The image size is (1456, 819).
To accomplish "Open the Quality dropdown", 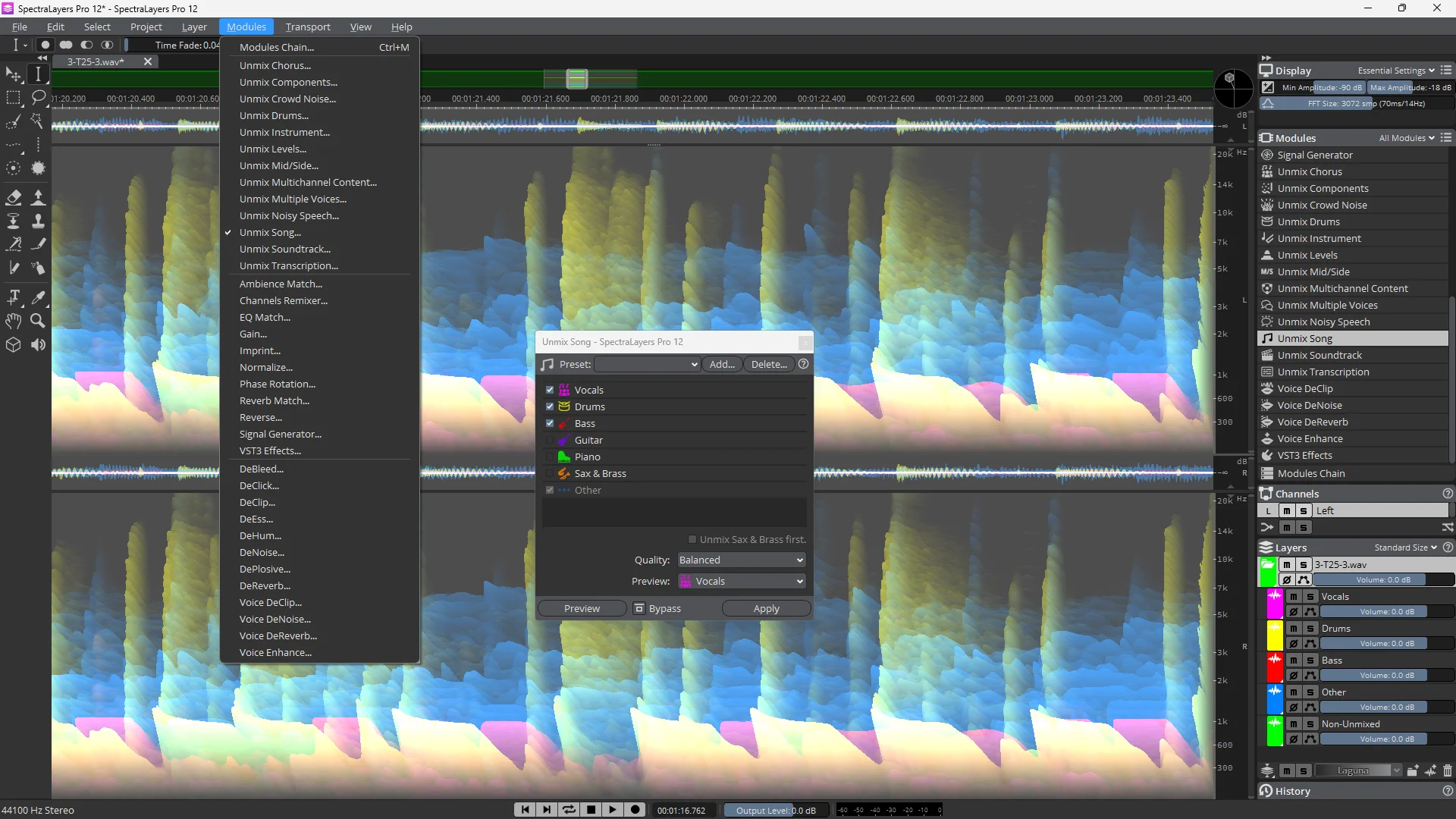I will pyautogui.click(x=741, y=560).
